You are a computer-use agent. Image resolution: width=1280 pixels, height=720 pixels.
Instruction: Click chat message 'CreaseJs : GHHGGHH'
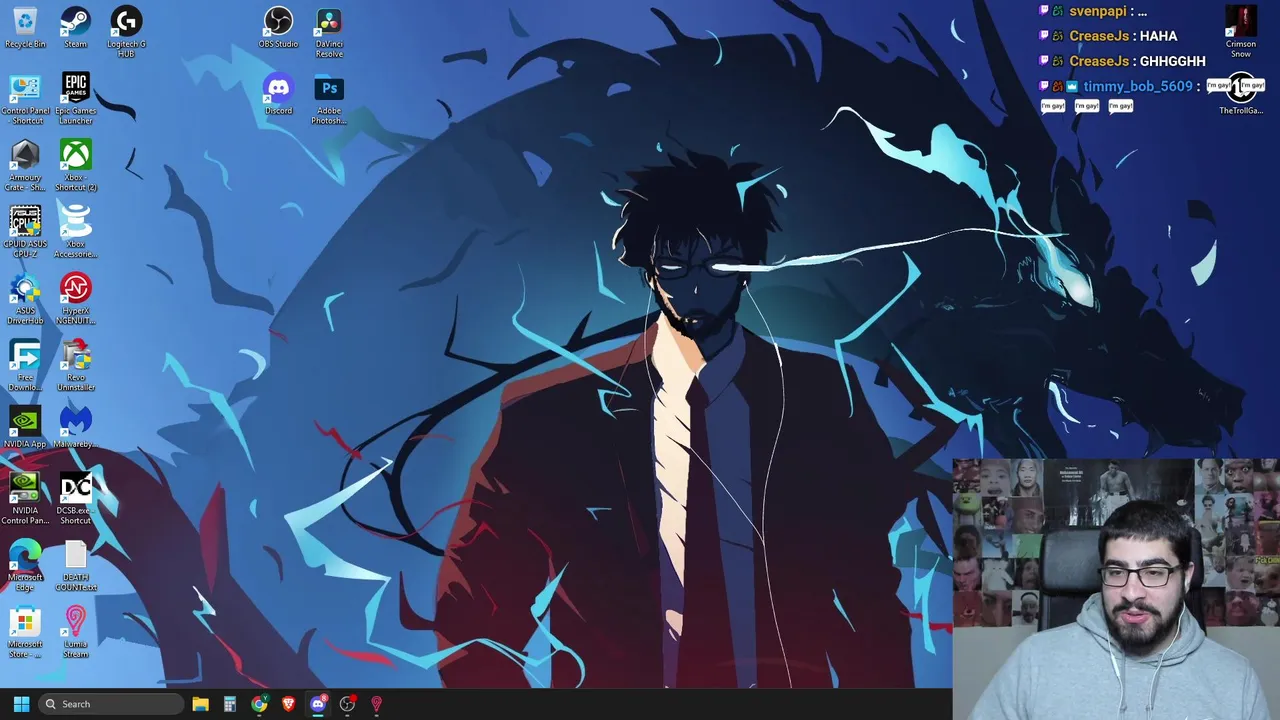point(1137,61)
